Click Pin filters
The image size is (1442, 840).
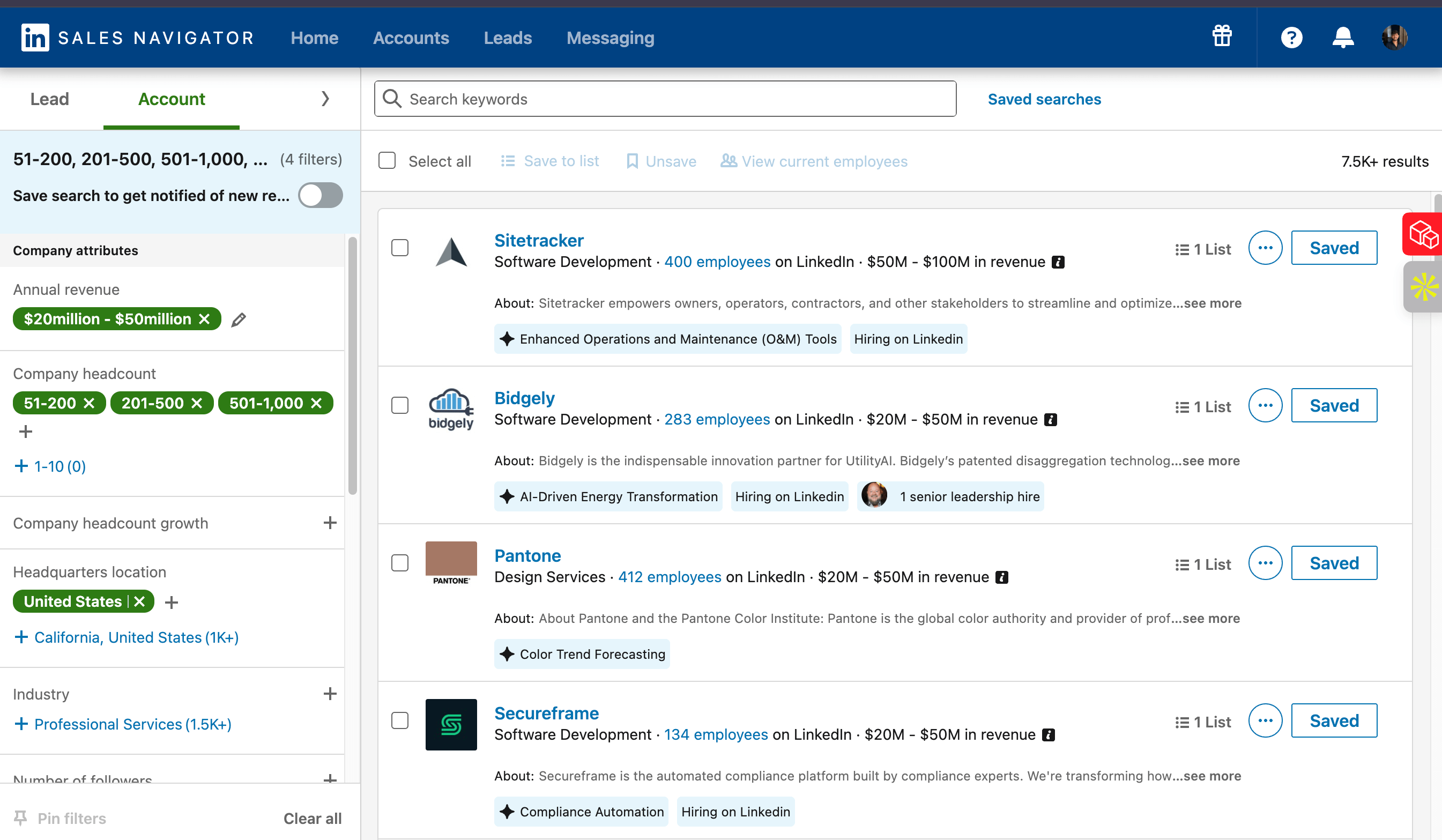[x=60, y=818]
